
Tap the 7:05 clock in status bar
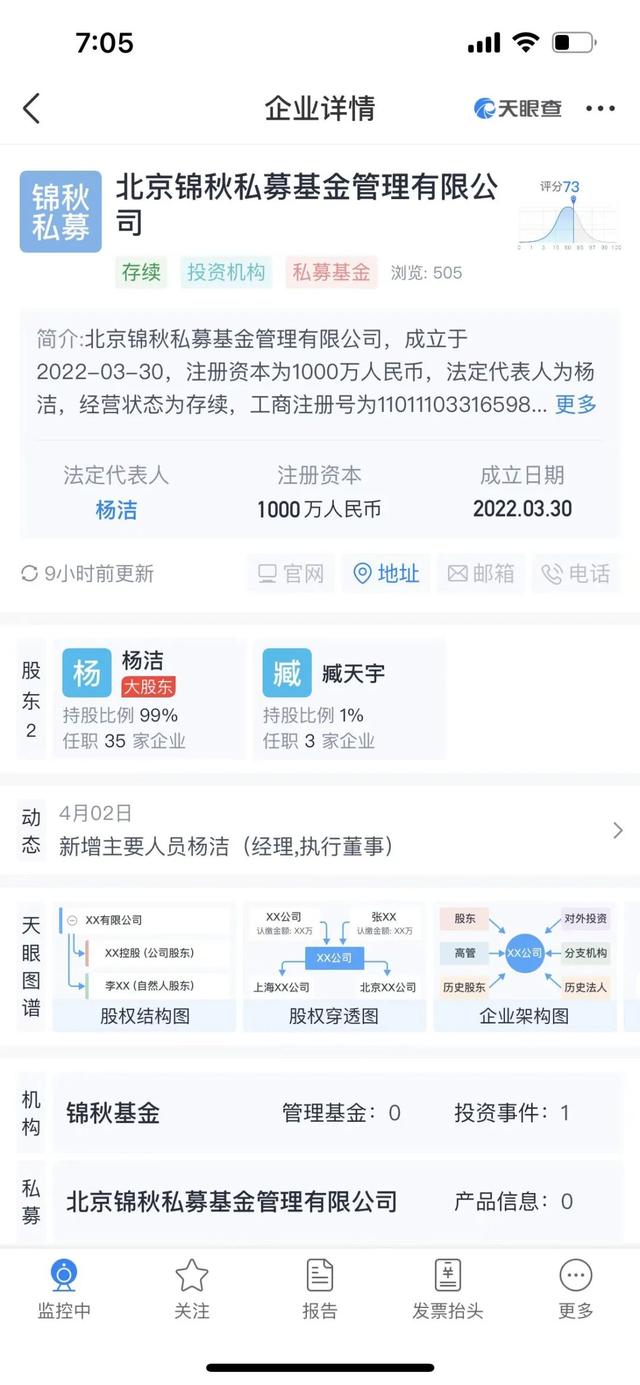pos(104,43)
